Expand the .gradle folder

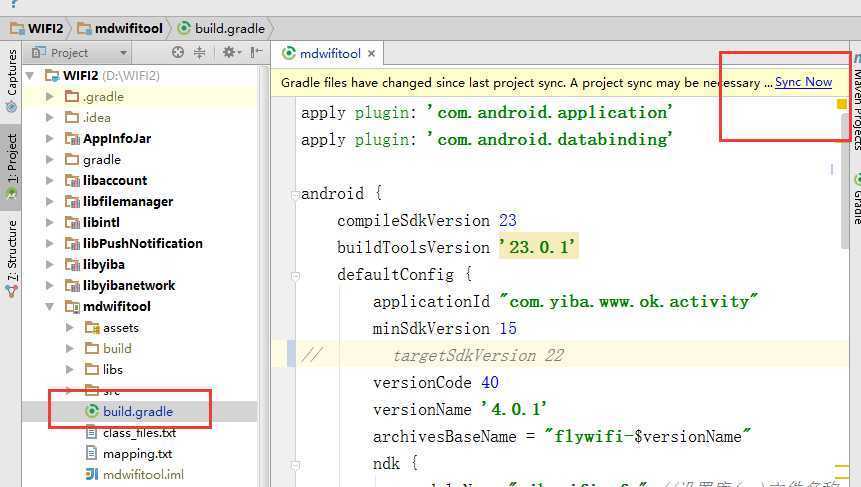[x=50, y=97]
